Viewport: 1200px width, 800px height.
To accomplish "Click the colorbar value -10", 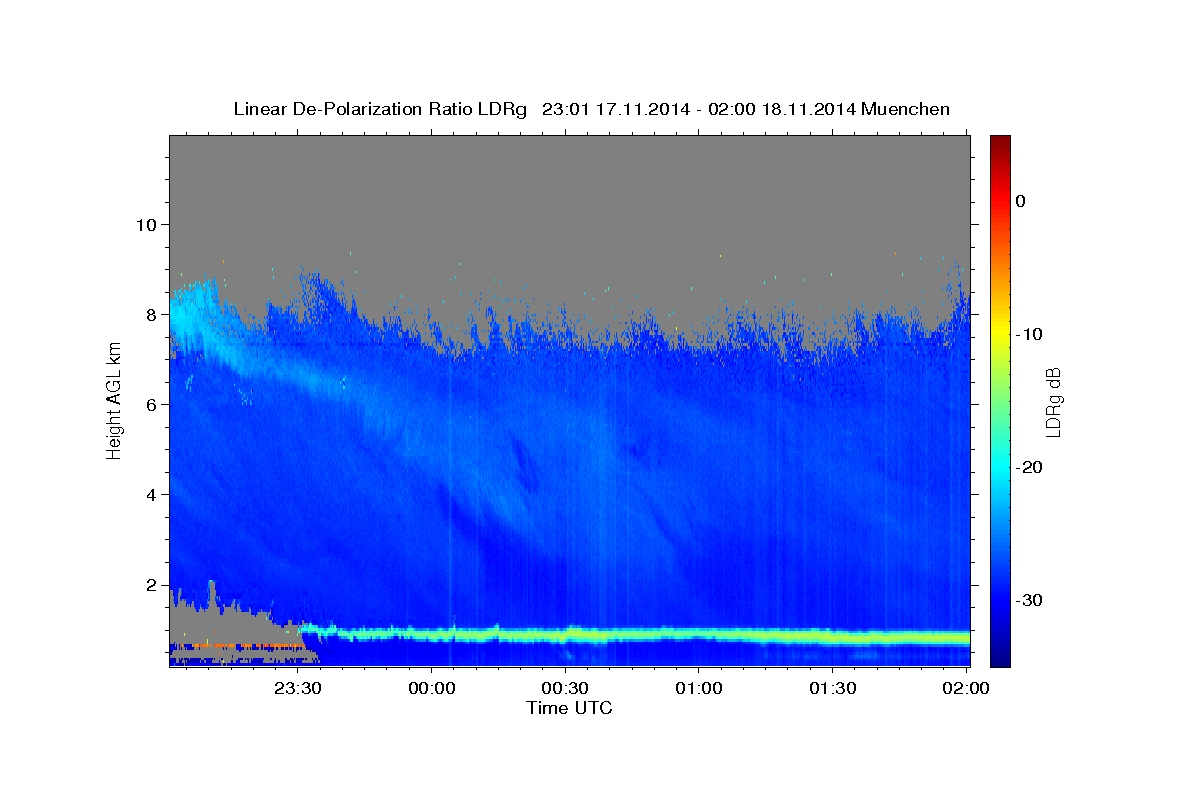I will [1030, 334].
